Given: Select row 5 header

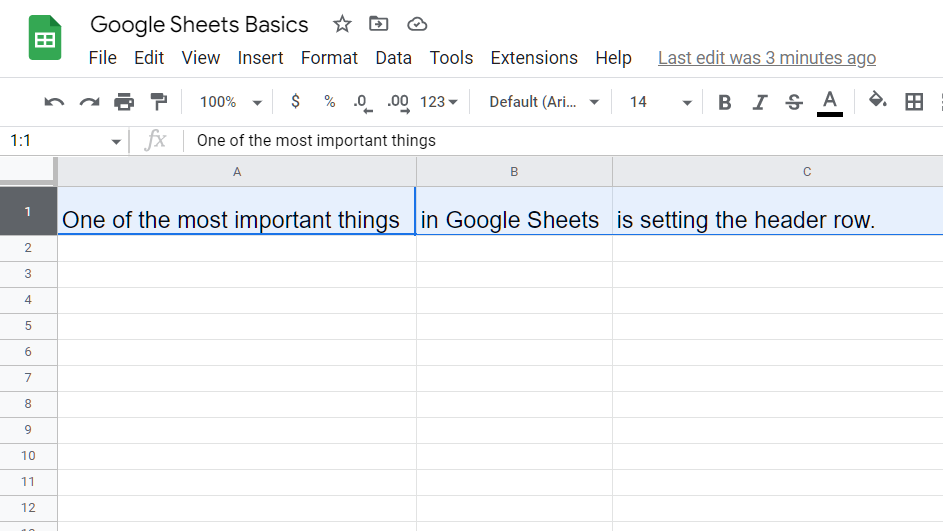Looking at the screenshot, I should (x=28, y=326).
